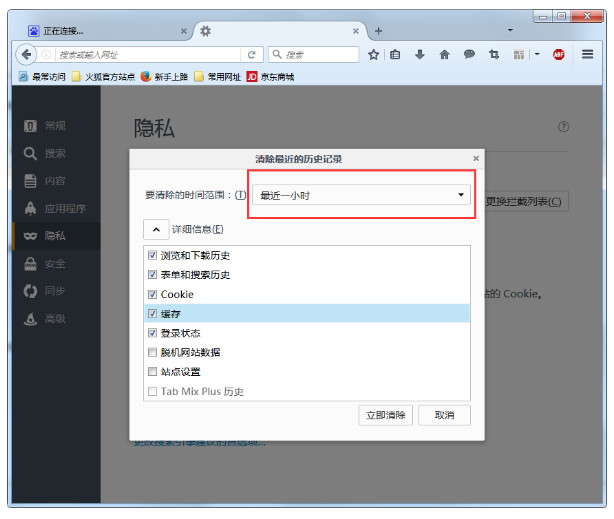The height and width of the screenshot is (519, 614).
Task: Switch to the 正在连接 tab
Action: (106, 31)
